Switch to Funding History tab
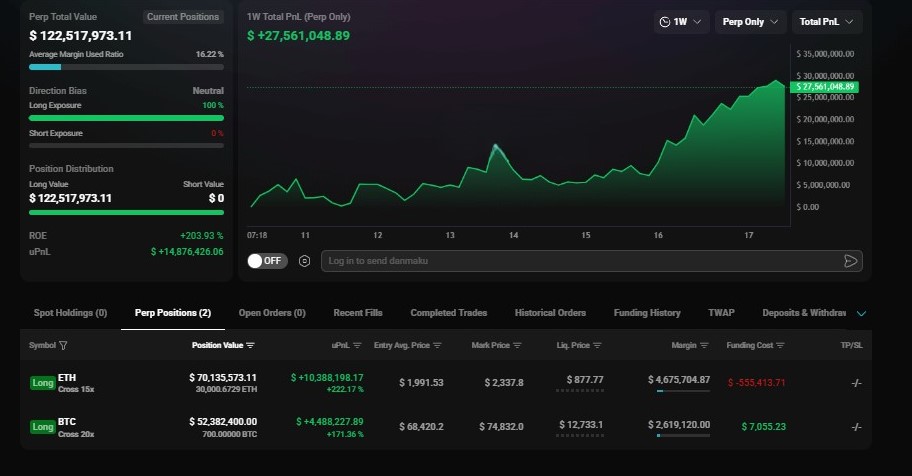 tap(647, 313)
